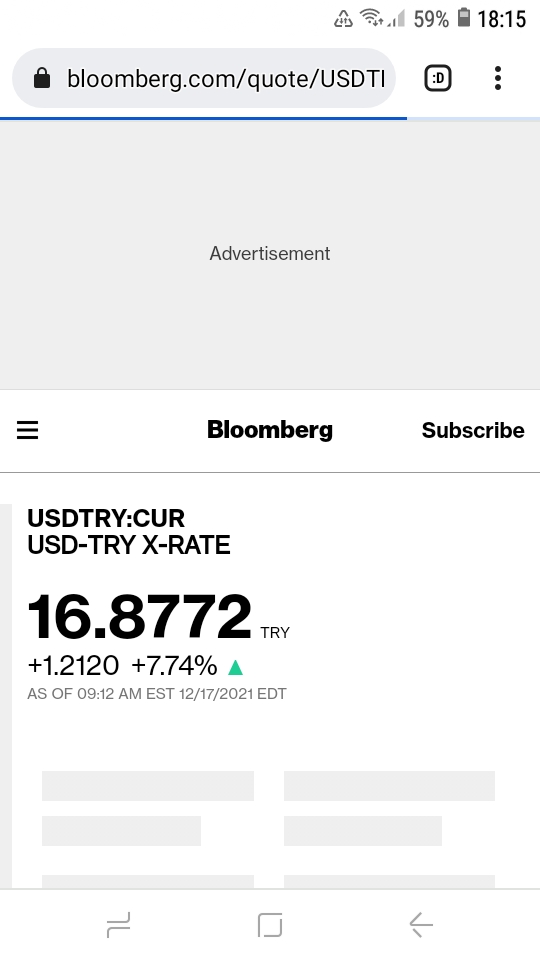Tap the +1.2120 net change value
The height and width of the screenshot is (960, 540).
coord(73,666)
